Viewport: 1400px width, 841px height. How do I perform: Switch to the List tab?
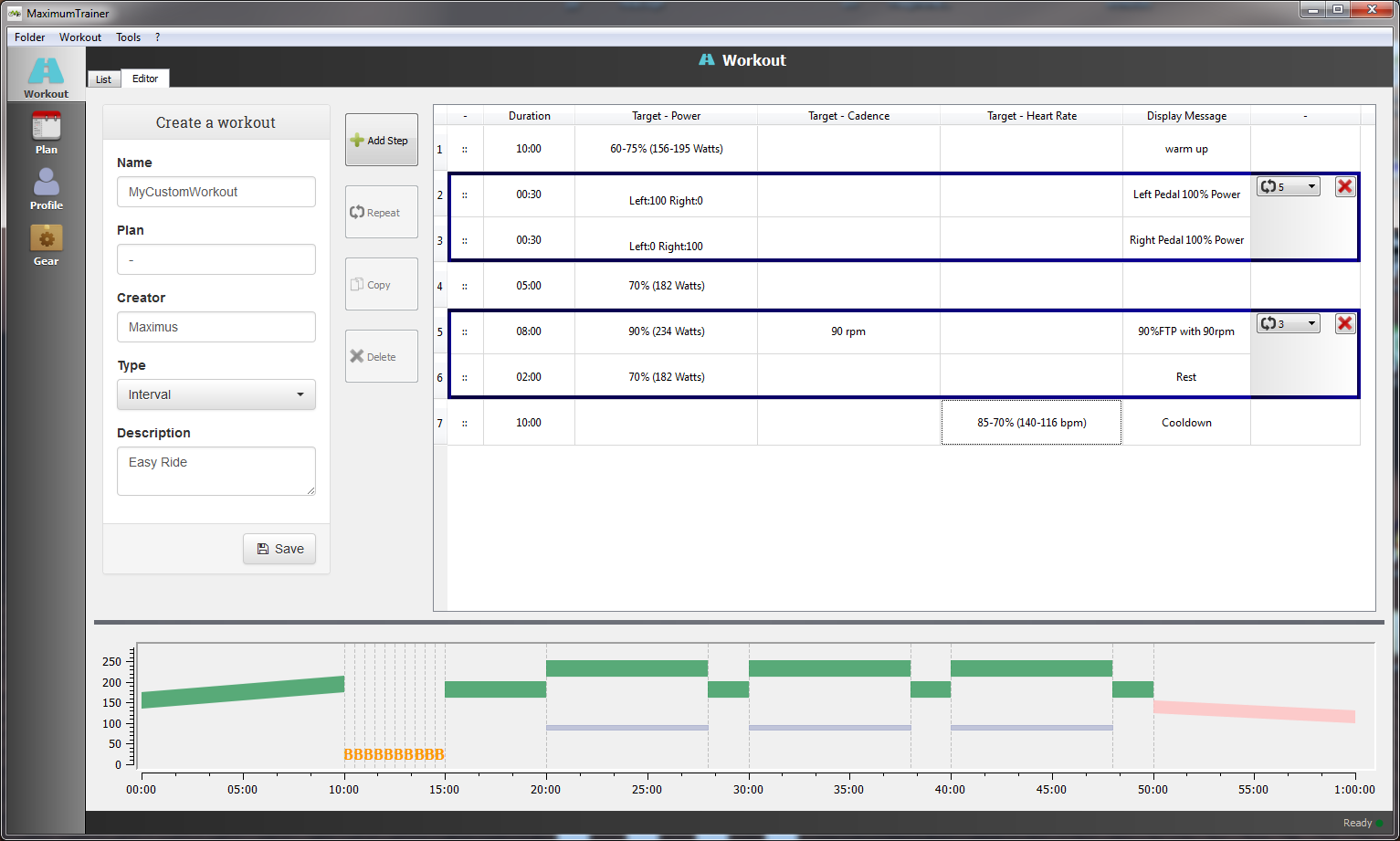(x=103, y=79)
